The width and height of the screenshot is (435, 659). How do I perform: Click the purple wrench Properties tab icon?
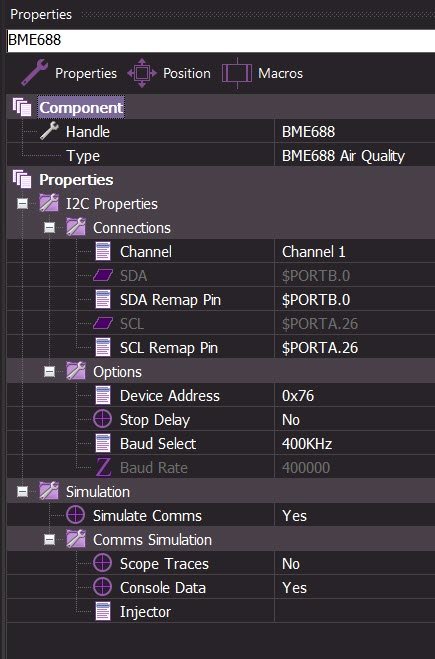(34, 73)
